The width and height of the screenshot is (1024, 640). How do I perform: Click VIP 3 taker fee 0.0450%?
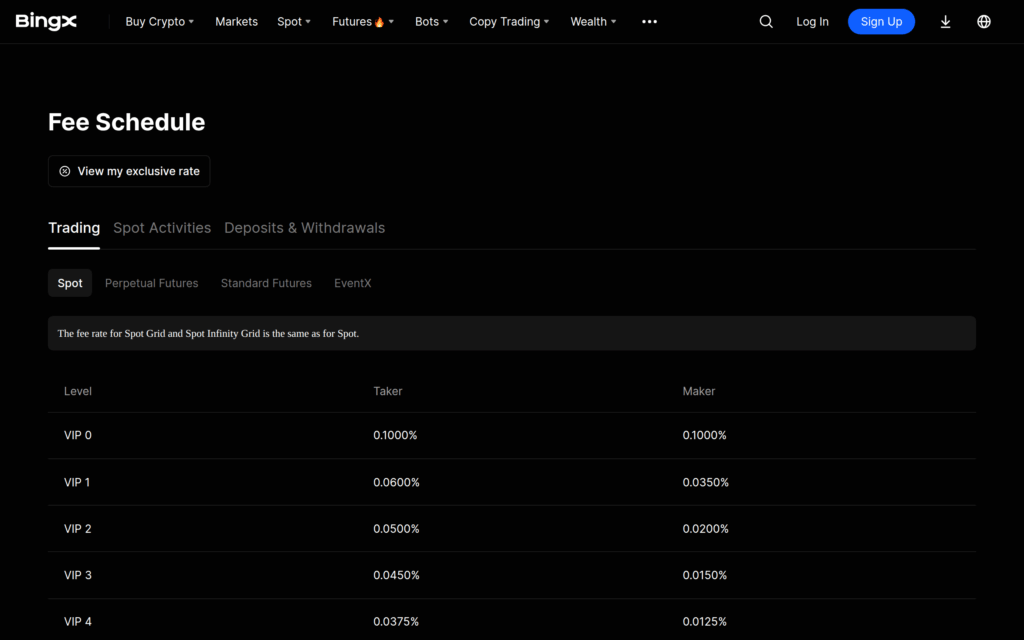396,575
